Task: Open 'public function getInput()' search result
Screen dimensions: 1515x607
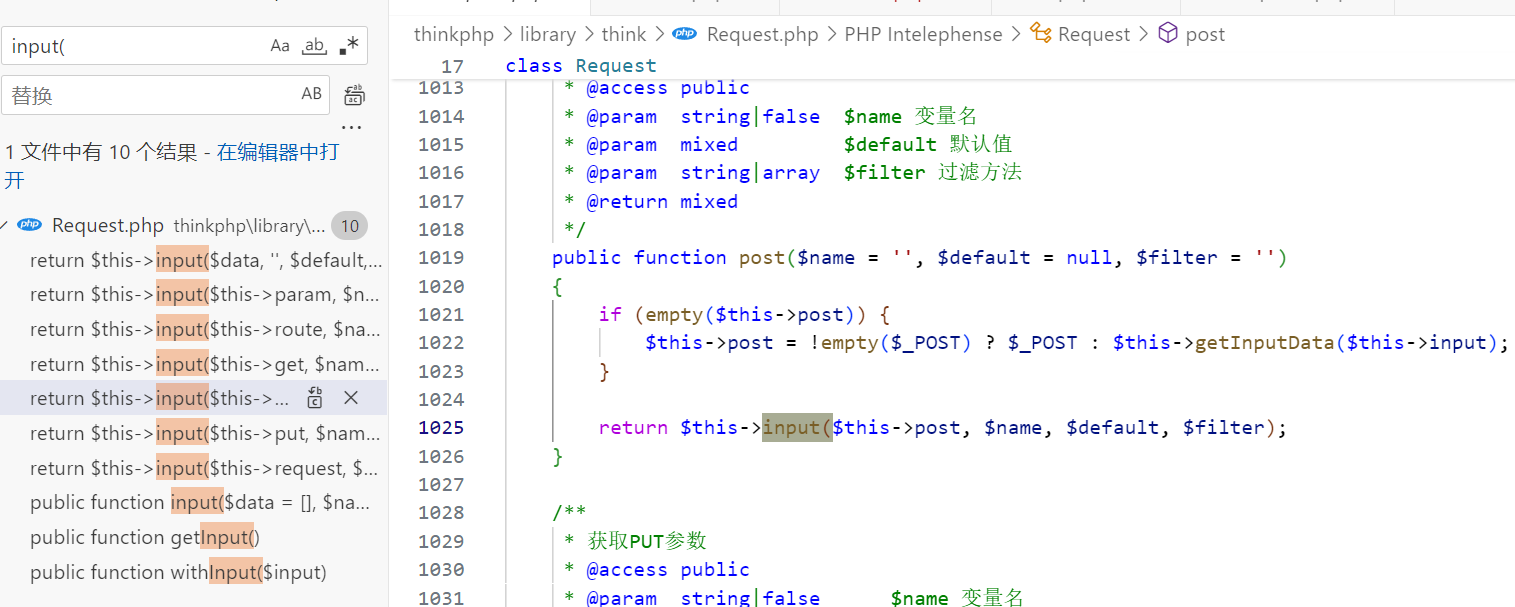Action: click(145, 537)
